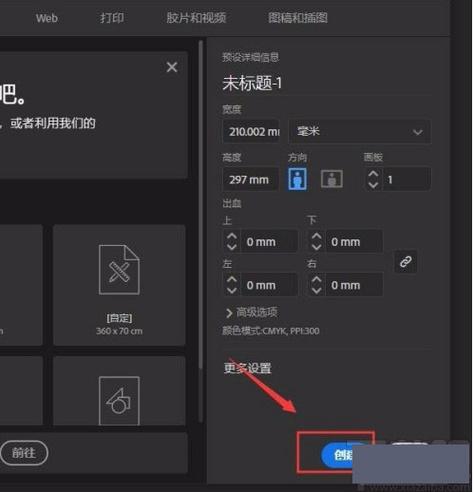Click the right bleed 0 mm field
The height and width of the screenshot is (492, 474).
[x=354, y=285]
